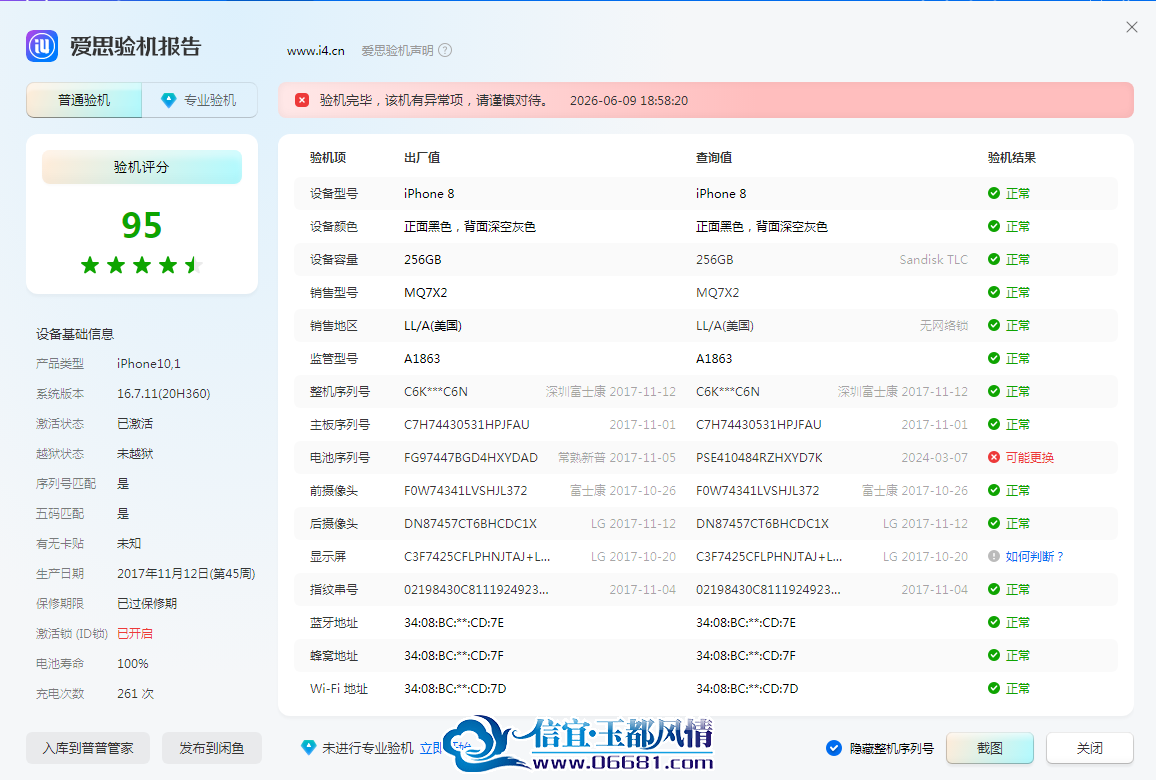Click the 已过保修期 warranty value
The width and height of the screenshot is (1156, 780).
[147, 603]
